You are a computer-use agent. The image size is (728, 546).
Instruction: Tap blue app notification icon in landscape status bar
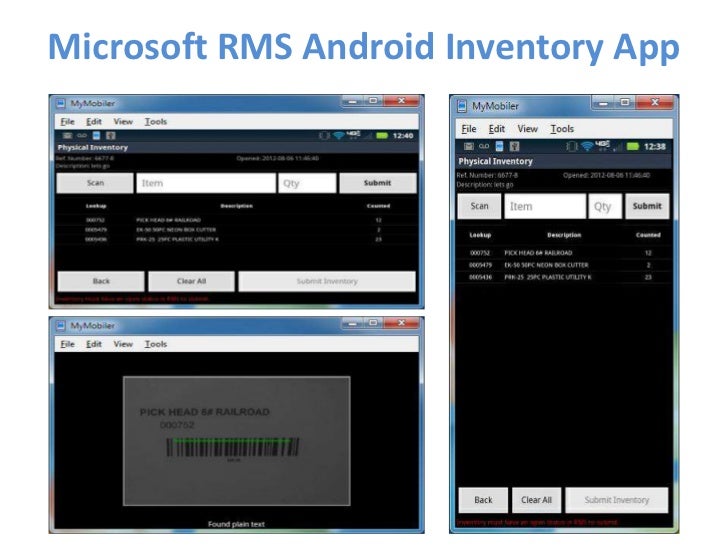pos(96,136)
